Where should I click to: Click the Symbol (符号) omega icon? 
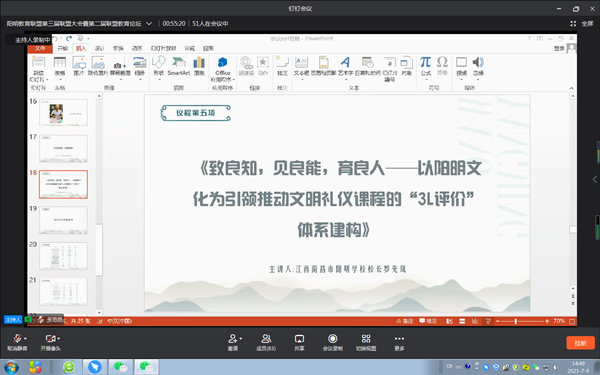tap(442, 62)
